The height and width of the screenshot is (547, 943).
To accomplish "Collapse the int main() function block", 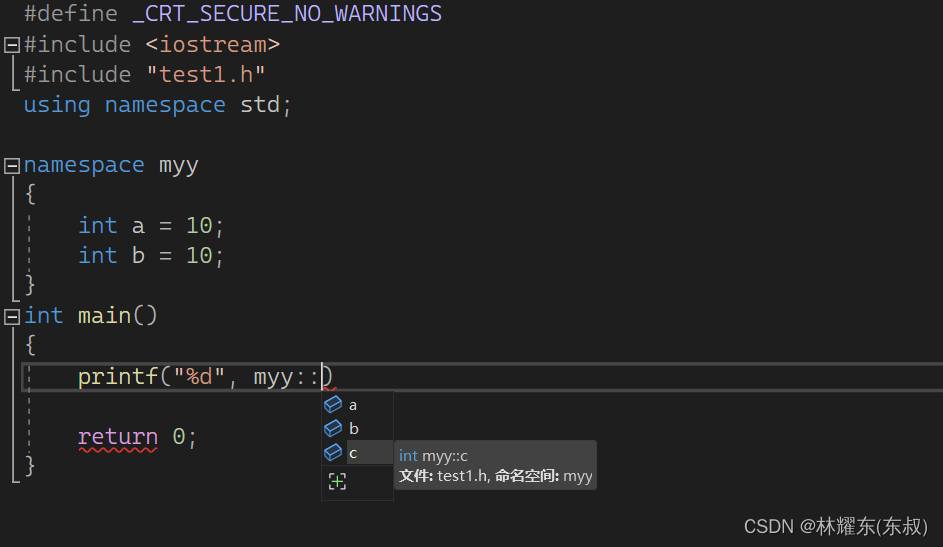I will (11, 316).
